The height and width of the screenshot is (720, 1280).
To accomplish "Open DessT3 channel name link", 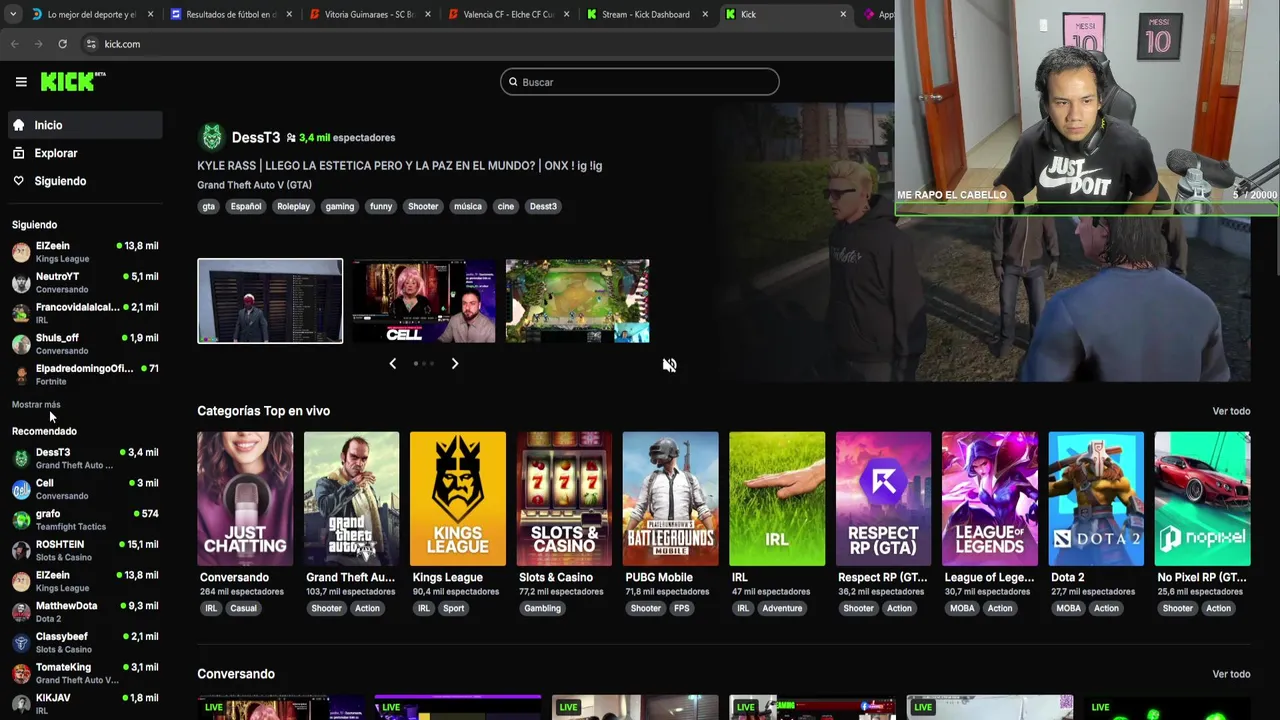I will [256, 137].
